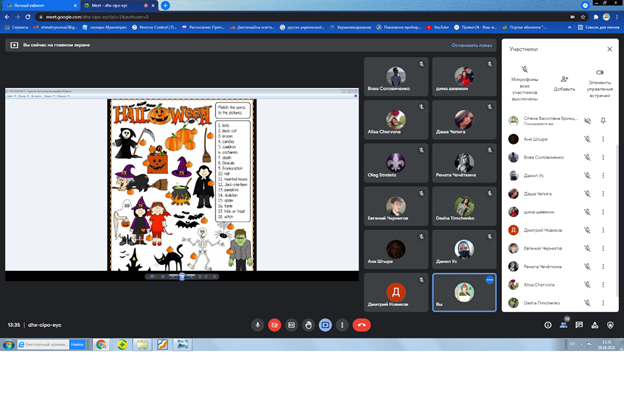The height and width of the screenshot is (416, 624).
Task: Open the Сервисы bookmark
Action: pos(16,27)
